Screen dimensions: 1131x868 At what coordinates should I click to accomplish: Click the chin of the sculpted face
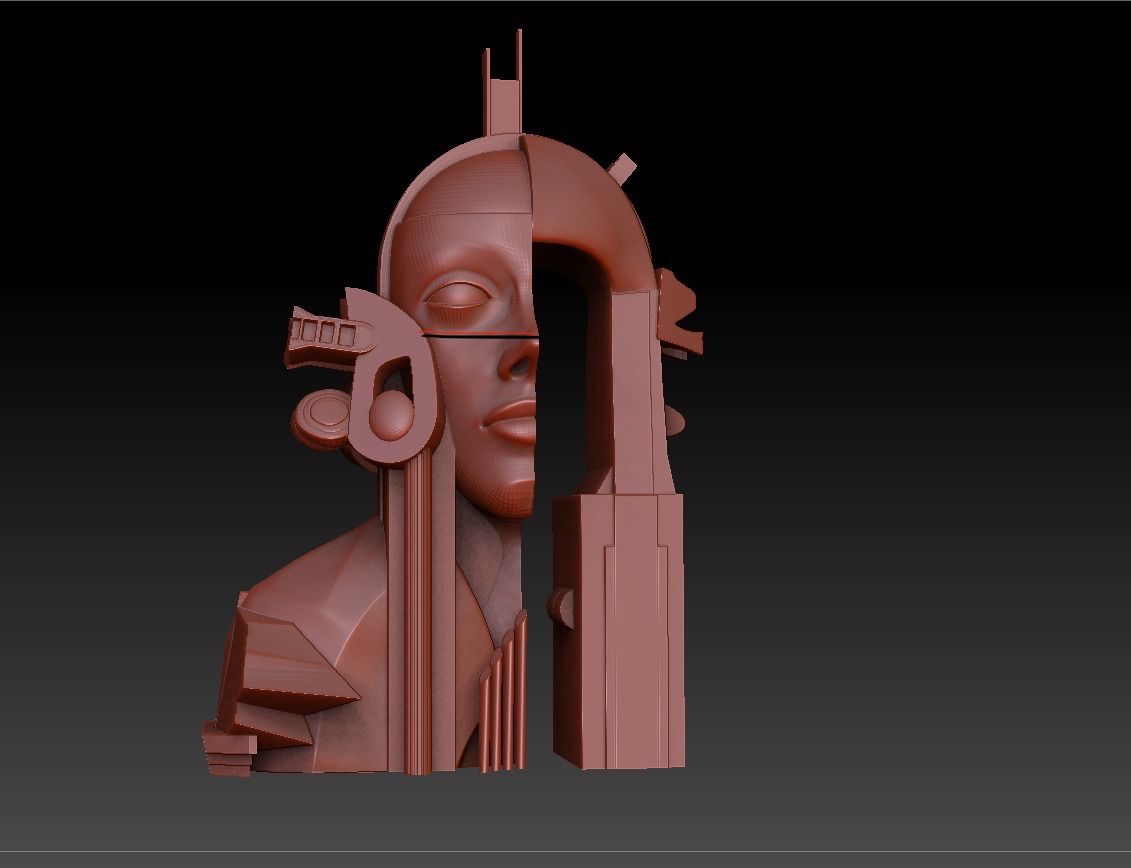tap(512, 491)
